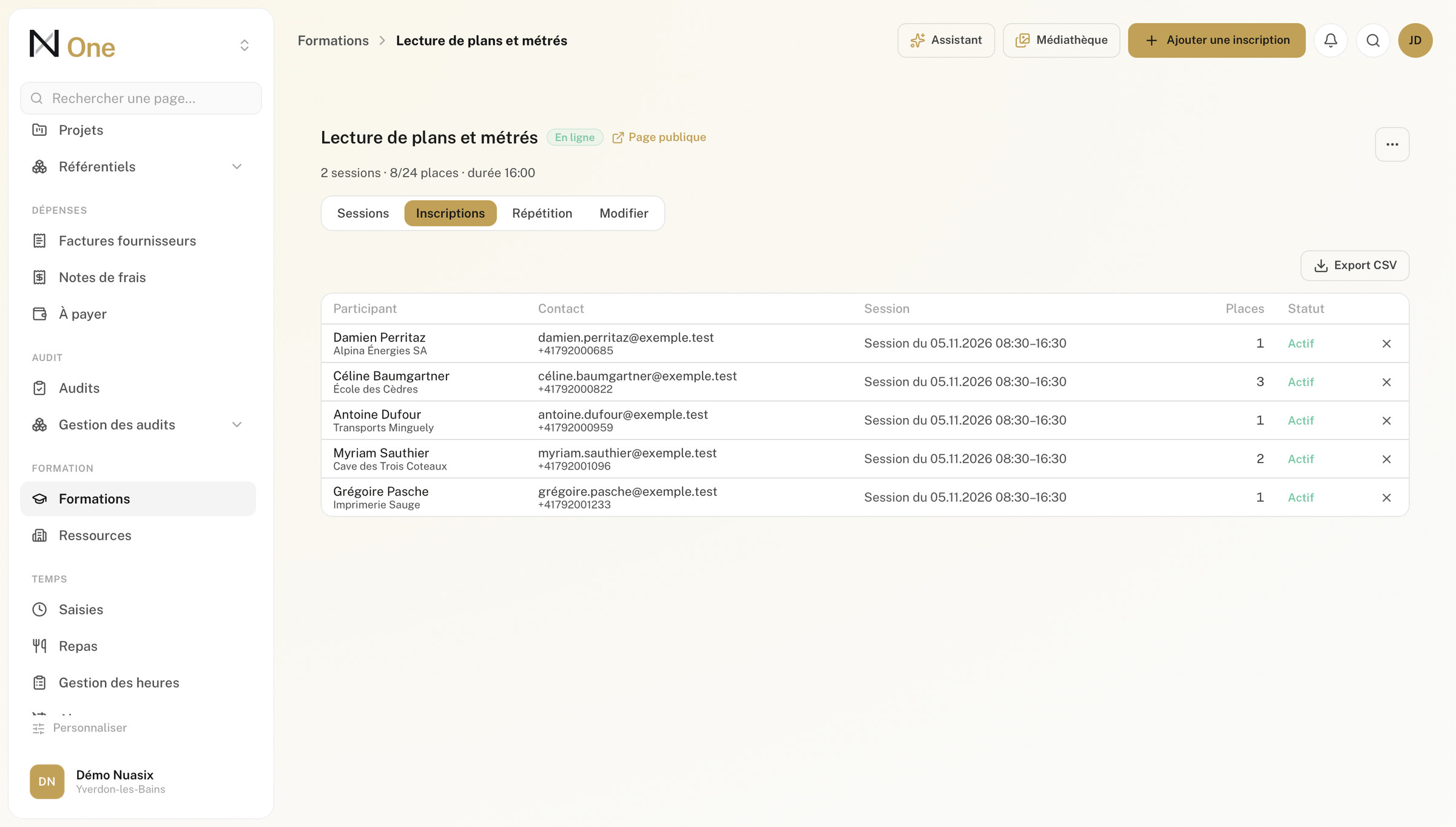Screen dimensions: 1456x827
Task: Remove Grégoire Pasche's inscription
Action: pos(1386,498)
